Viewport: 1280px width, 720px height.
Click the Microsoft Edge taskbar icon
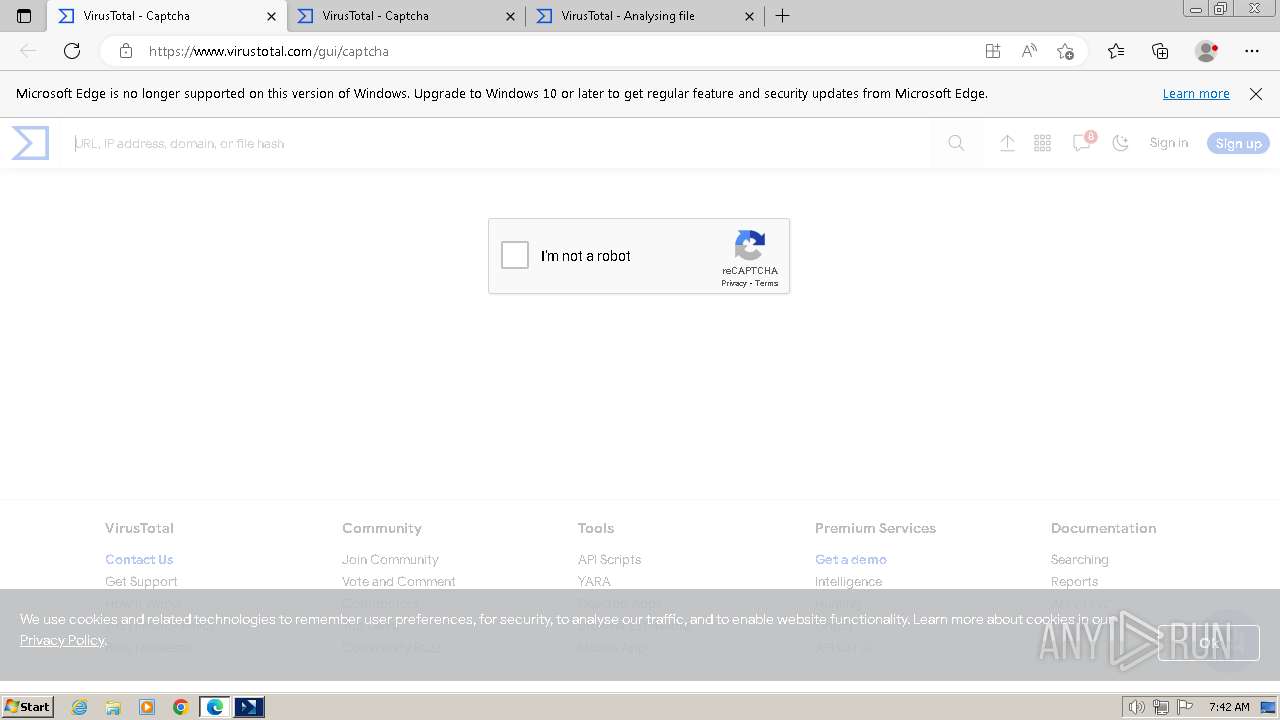pos(215,707)
